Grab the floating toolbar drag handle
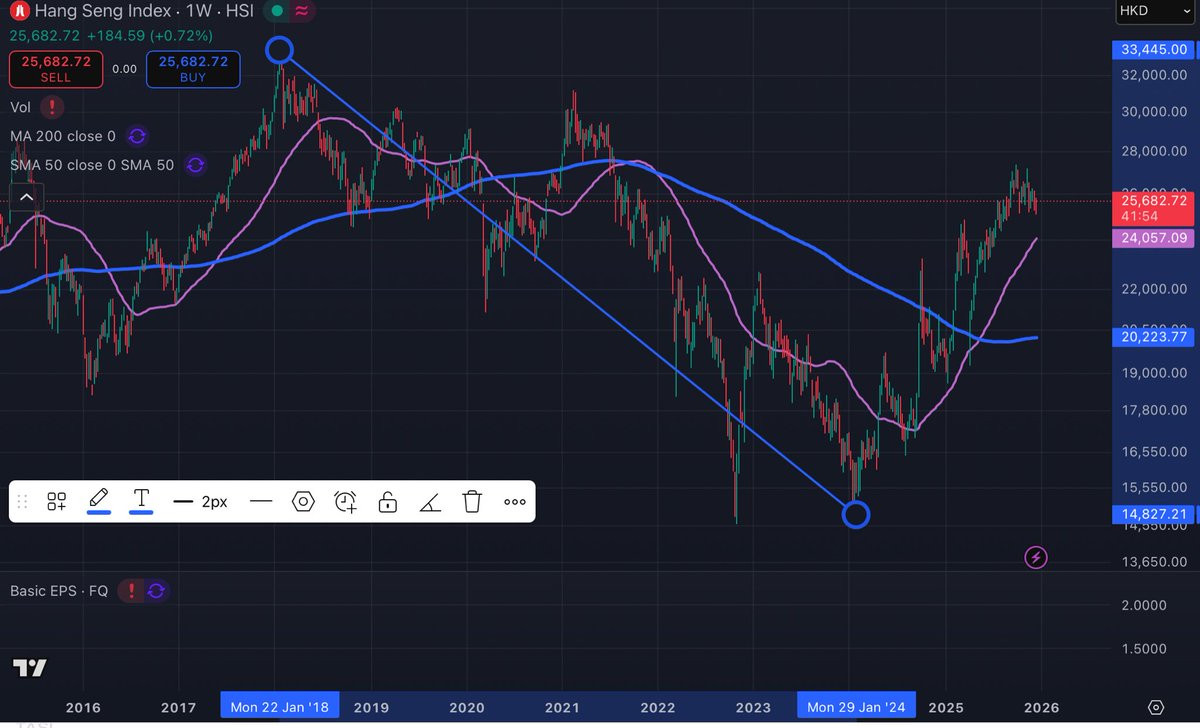Screen dimensions: 1200x728 tap(23, 502)
